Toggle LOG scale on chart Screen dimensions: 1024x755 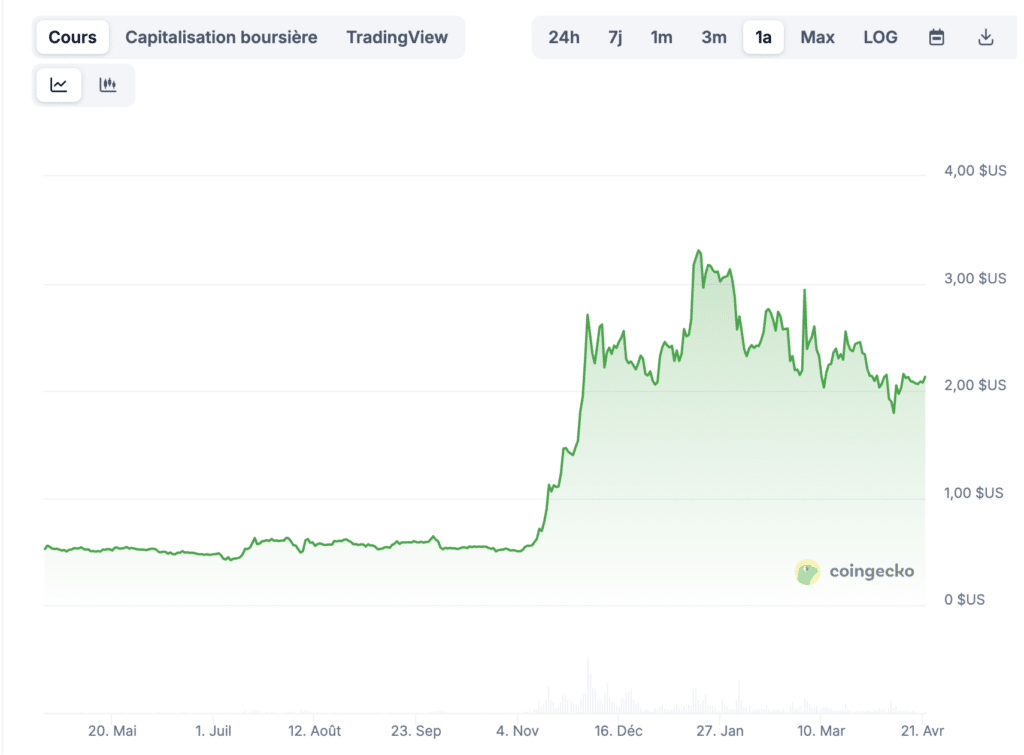click(880, 37)
